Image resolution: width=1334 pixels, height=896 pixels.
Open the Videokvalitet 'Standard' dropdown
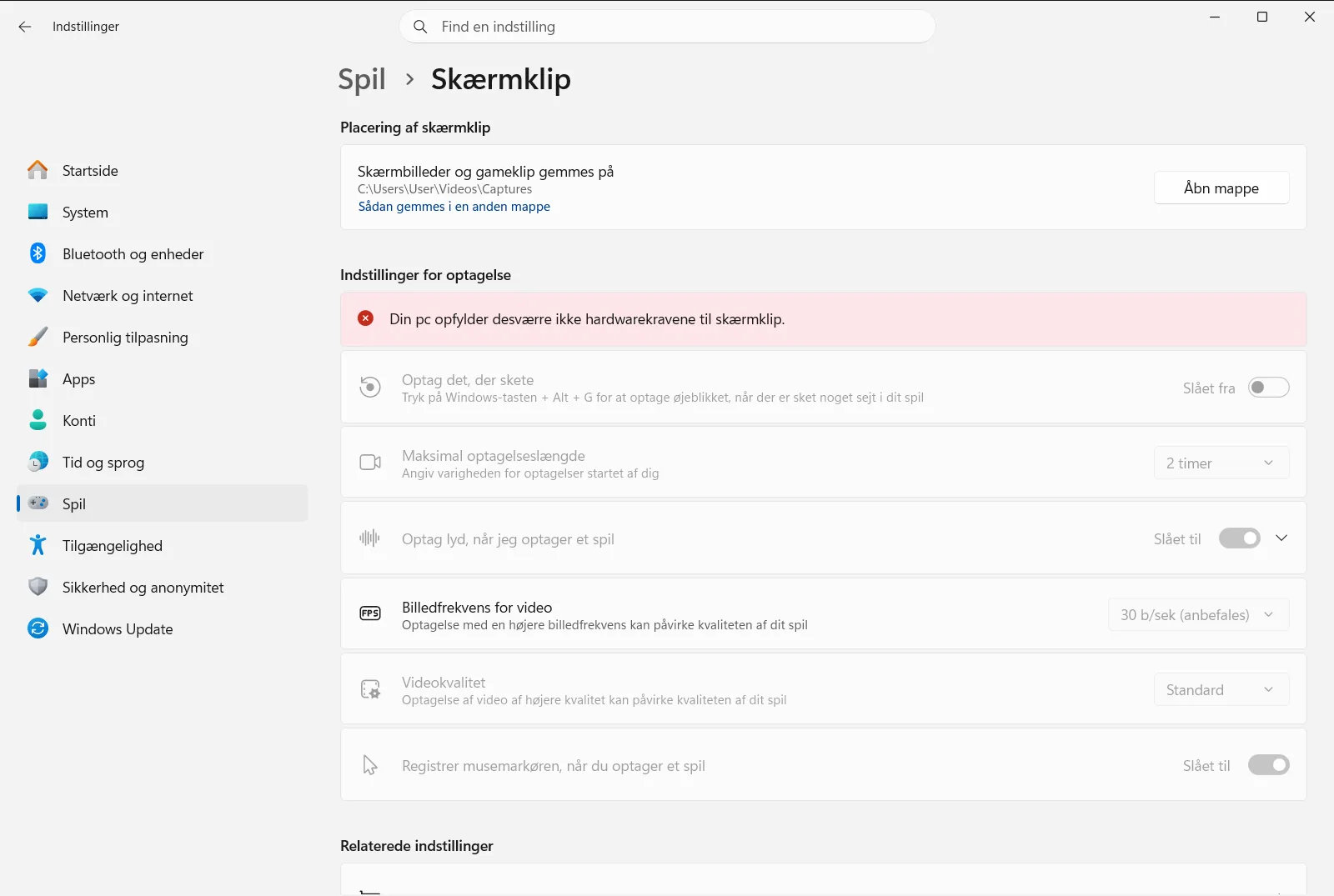coord(1221,689)
